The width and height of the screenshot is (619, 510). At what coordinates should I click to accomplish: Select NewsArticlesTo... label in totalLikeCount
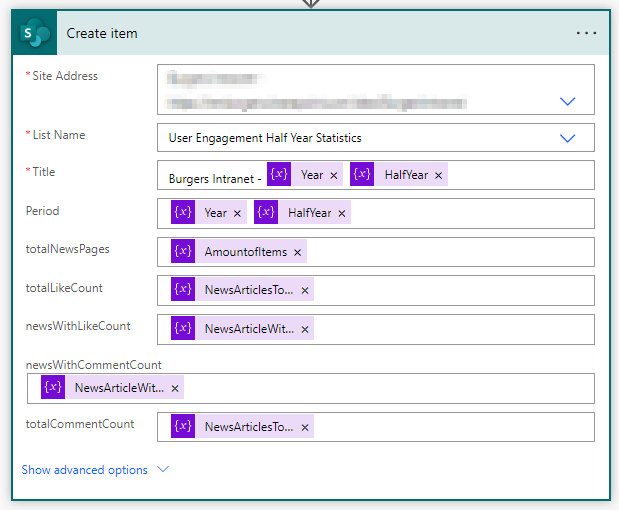249,290
